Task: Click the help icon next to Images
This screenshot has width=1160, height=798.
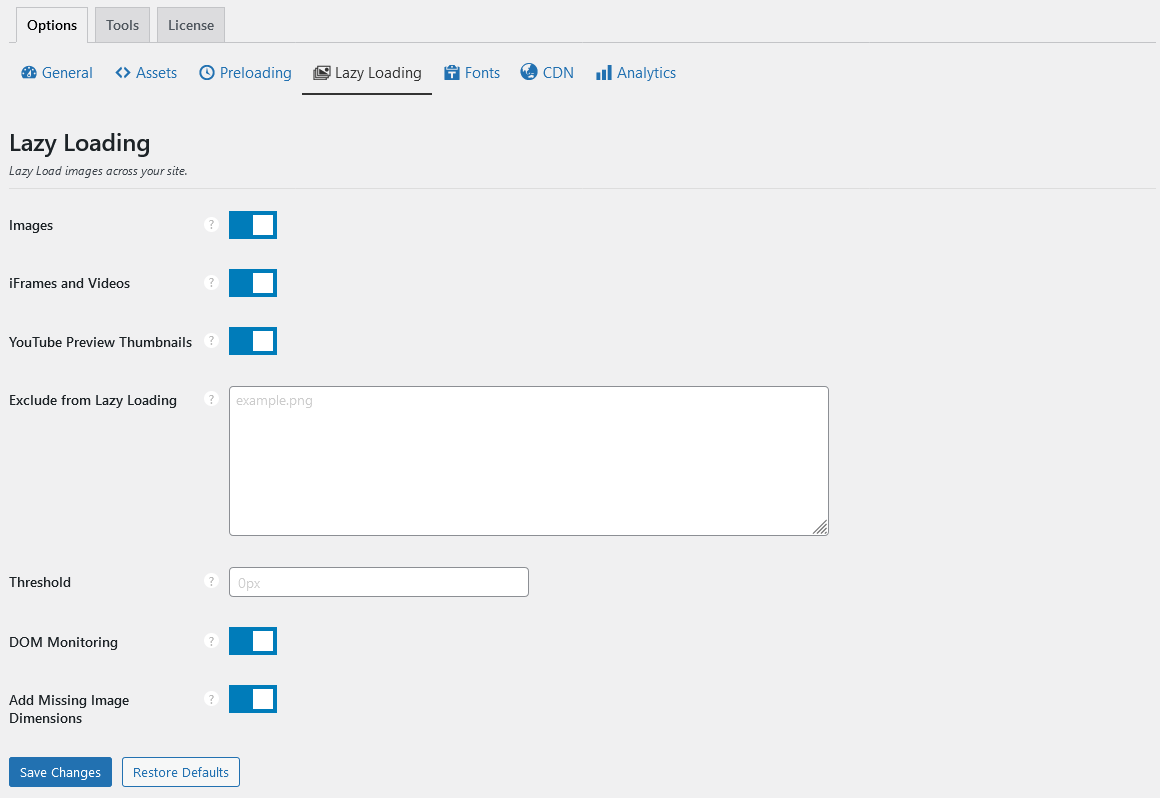Action: [x=211, y=225]
